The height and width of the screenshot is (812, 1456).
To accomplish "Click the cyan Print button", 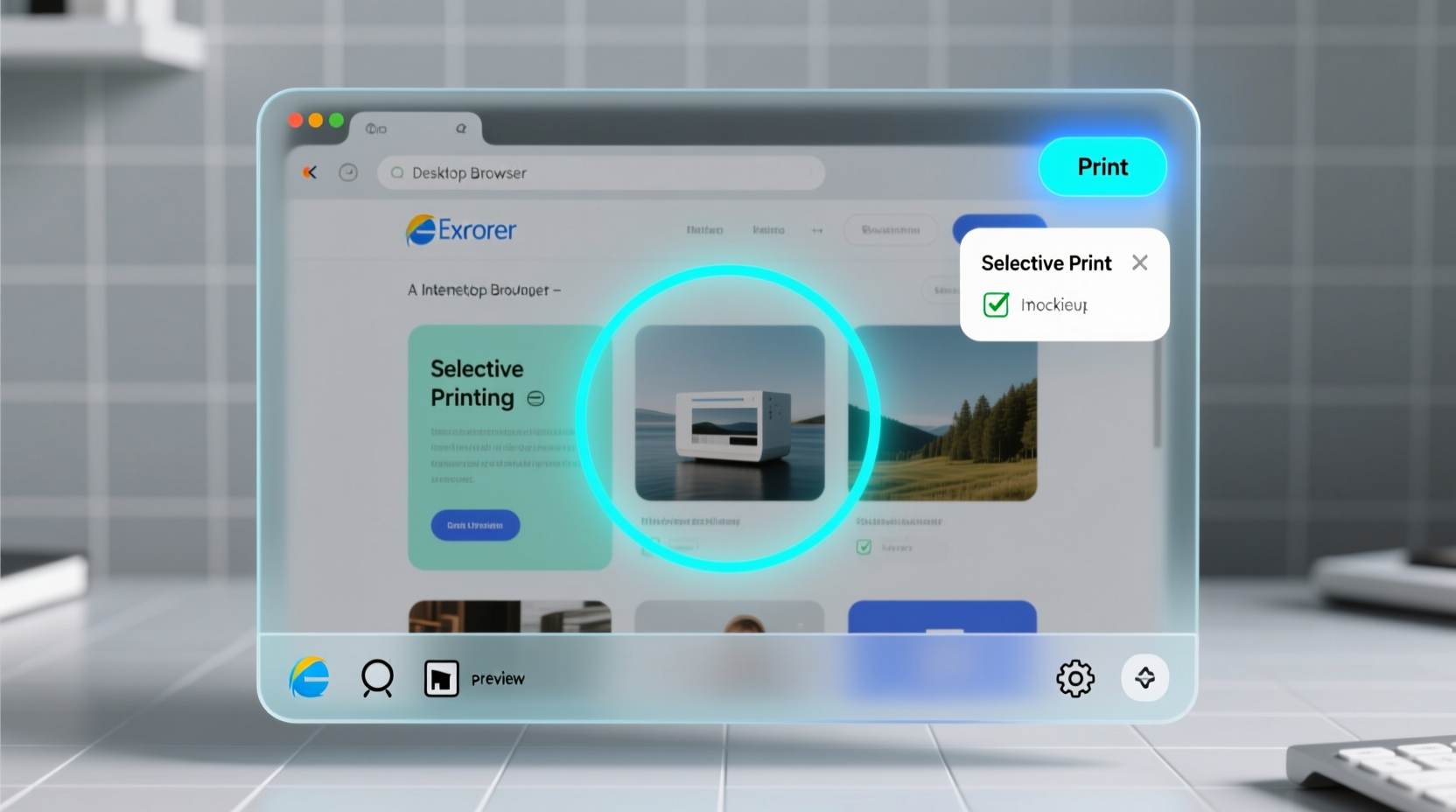I will (1102, 167).
